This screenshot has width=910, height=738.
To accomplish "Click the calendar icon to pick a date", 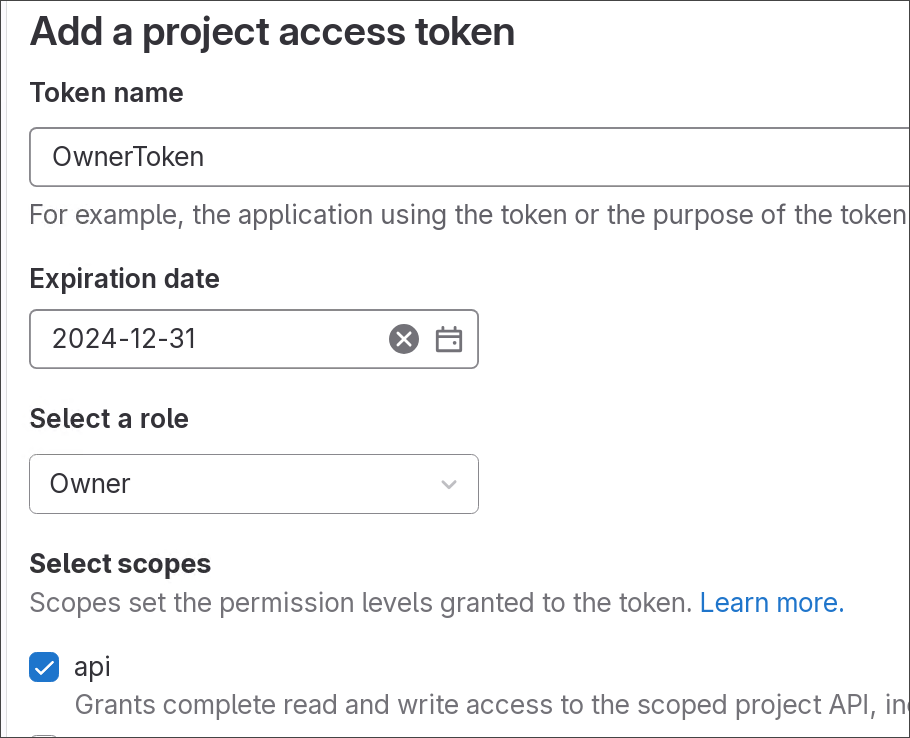I will pyautogui.click(x=448, y=339).
